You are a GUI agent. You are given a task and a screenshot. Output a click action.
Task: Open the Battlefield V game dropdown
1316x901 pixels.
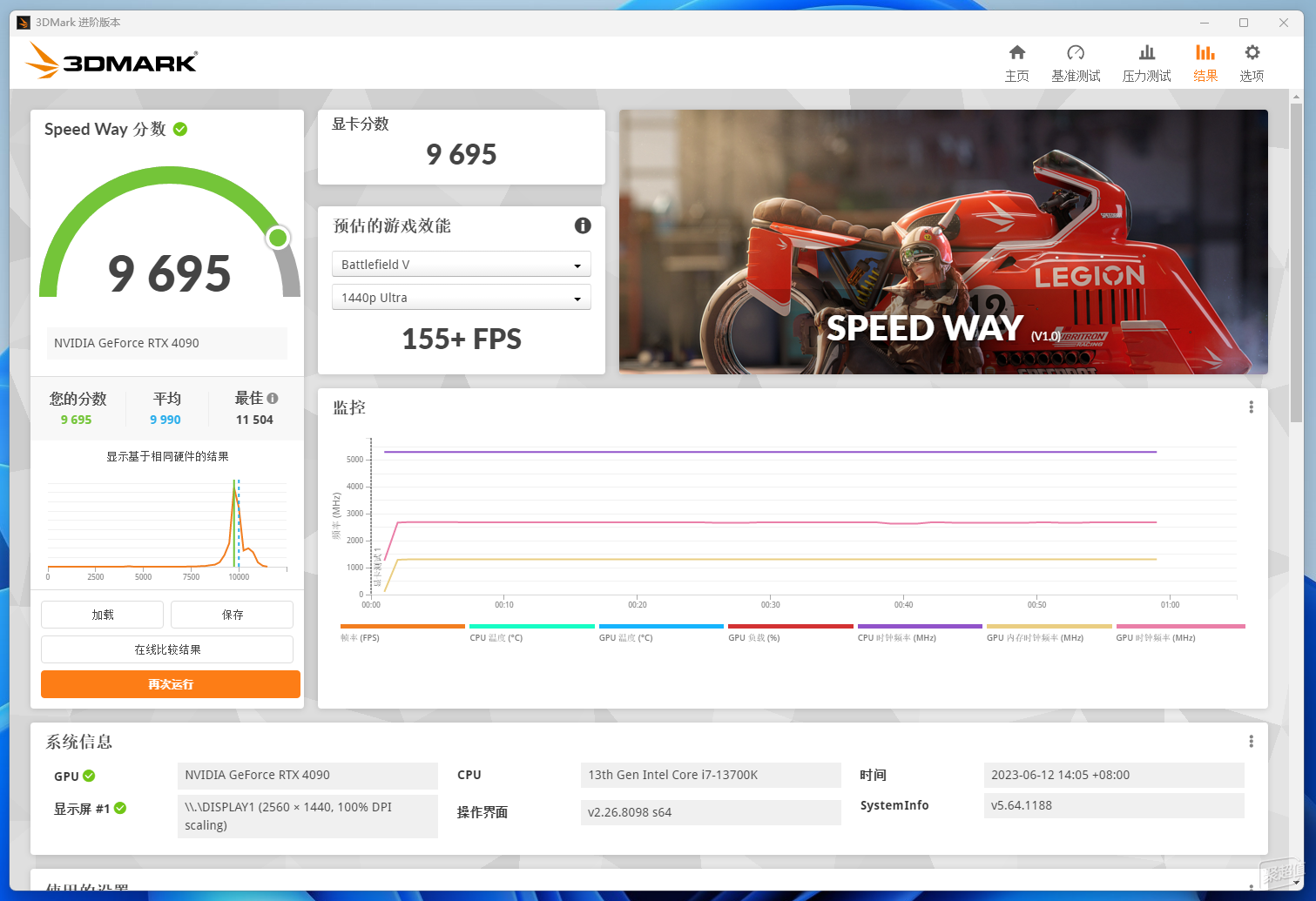[462, 264]
